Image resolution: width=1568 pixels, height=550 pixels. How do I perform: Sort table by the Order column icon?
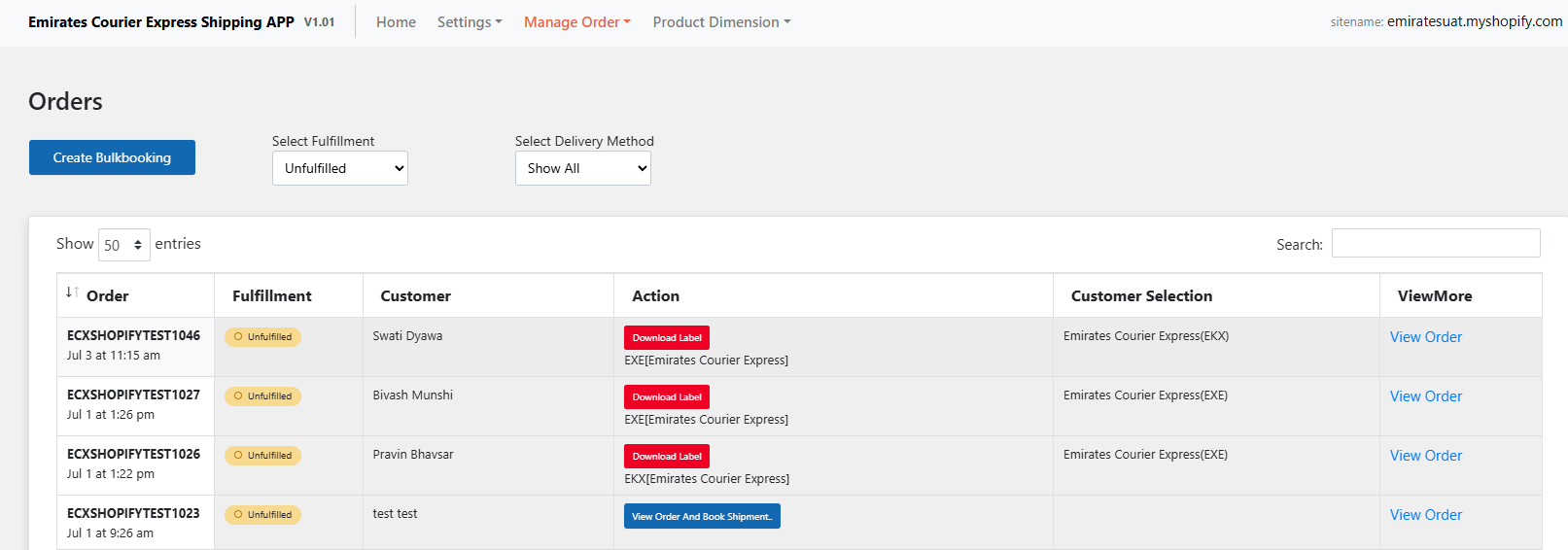pos(72,292)
